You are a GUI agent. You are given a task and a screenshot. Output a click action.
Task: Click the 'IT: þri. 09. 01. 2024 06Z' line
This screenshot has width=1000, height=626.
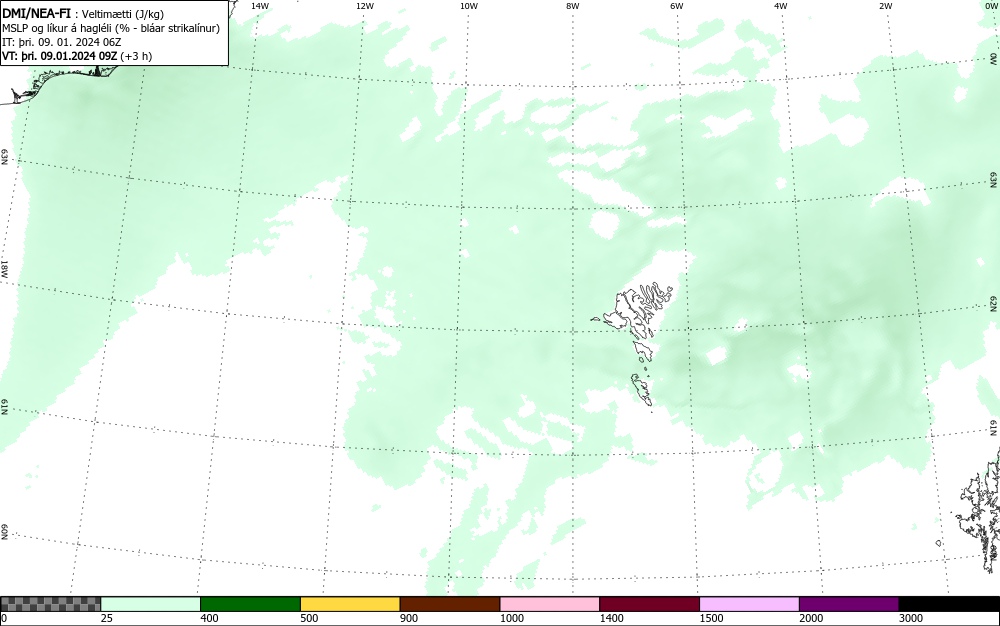(62, 42)
